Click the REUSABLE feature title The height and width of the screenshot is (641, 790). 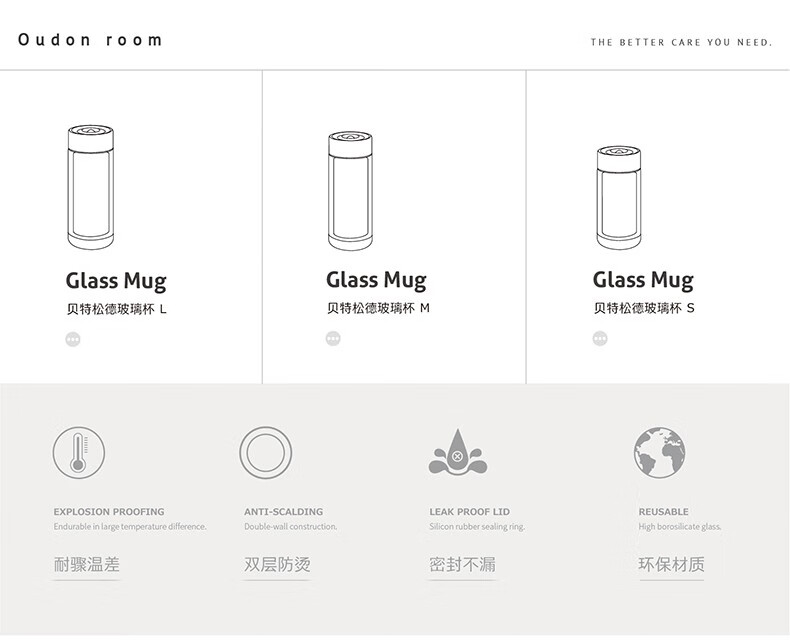point(664,511)
